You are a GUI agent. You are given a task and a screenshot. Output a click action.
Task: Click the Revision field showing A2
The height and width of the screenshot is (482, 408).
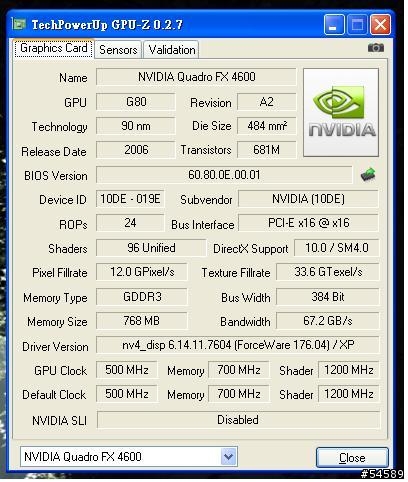click(266, 102)
